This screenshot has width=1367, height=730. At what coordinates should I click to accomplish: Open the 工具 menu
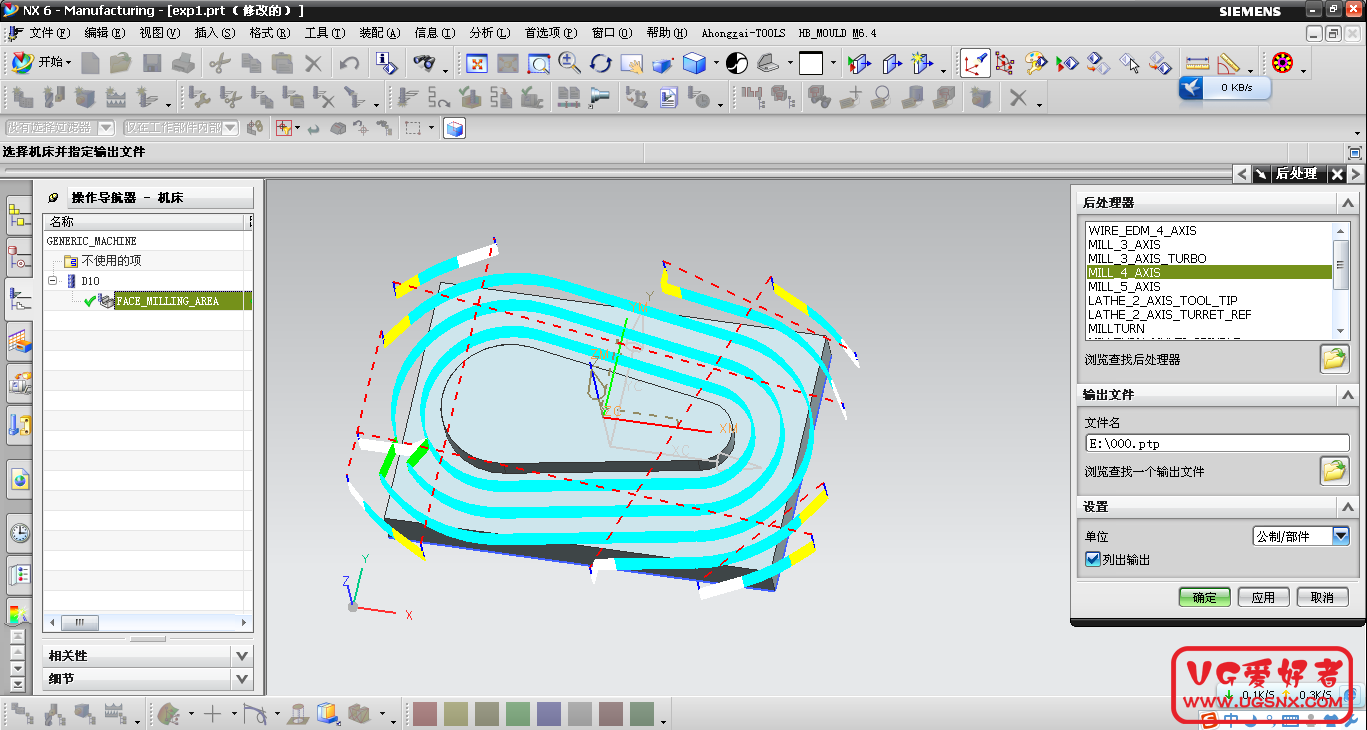[325, 33]
